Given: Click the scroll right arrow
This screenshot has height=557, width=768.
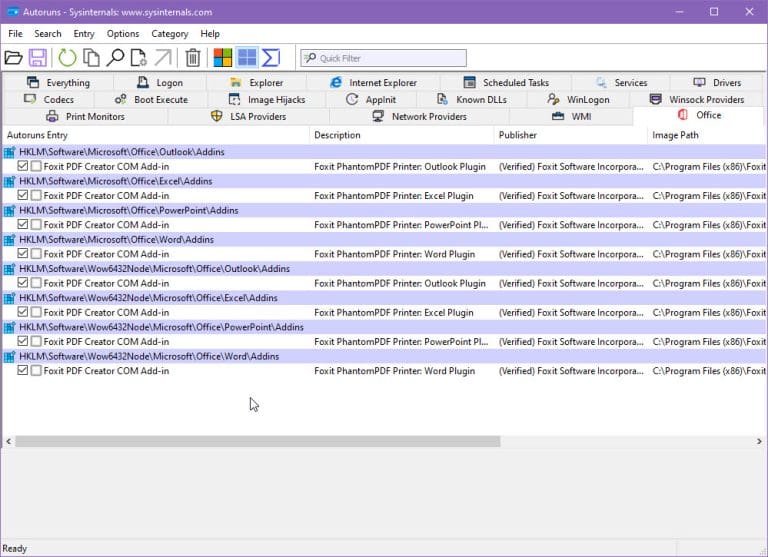Looking at the screenshot, I should pyautogui.click(x=759, y=441).
